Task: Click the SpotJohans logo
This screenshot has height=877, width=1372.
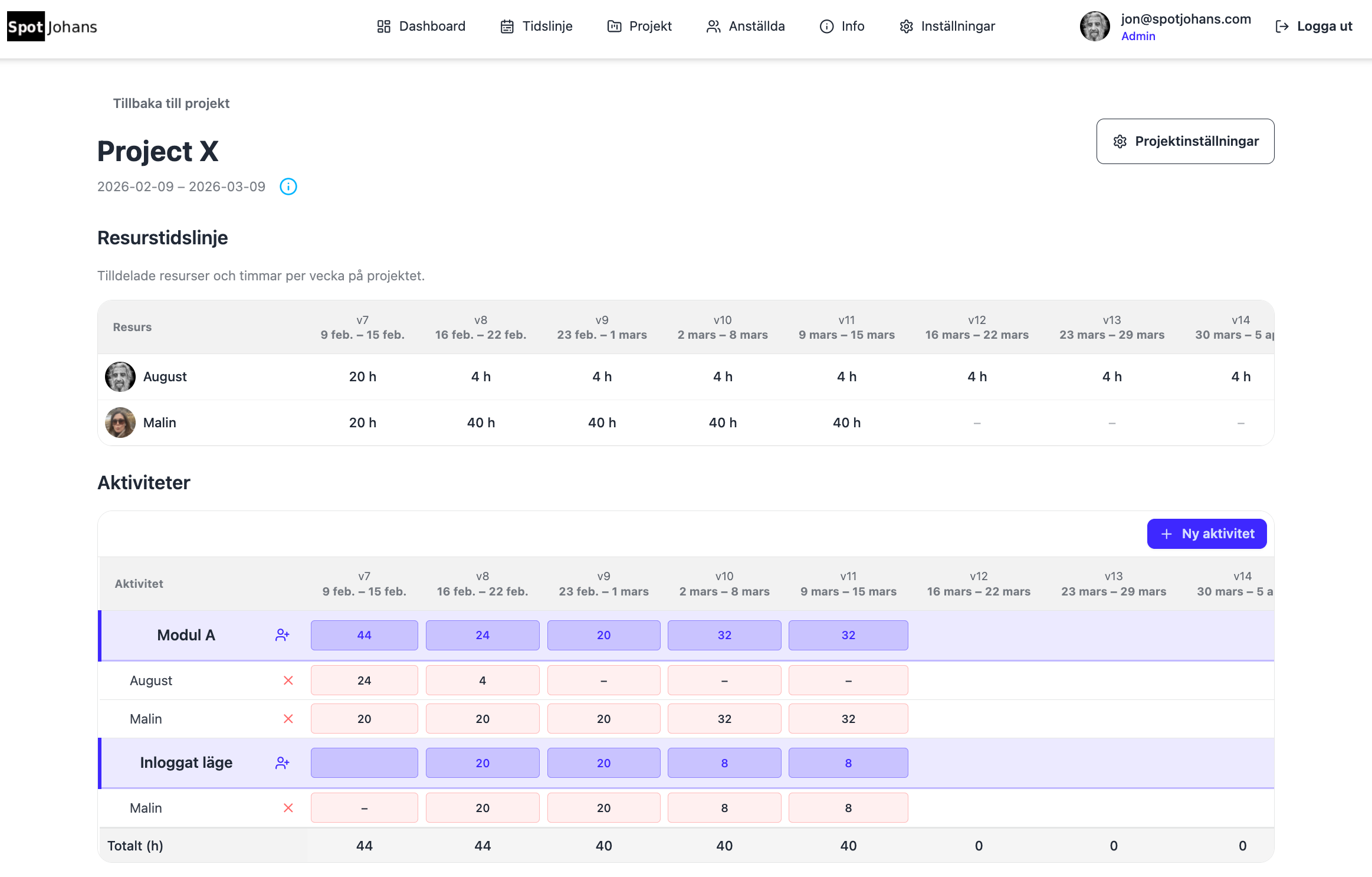Action: point(52,27)
